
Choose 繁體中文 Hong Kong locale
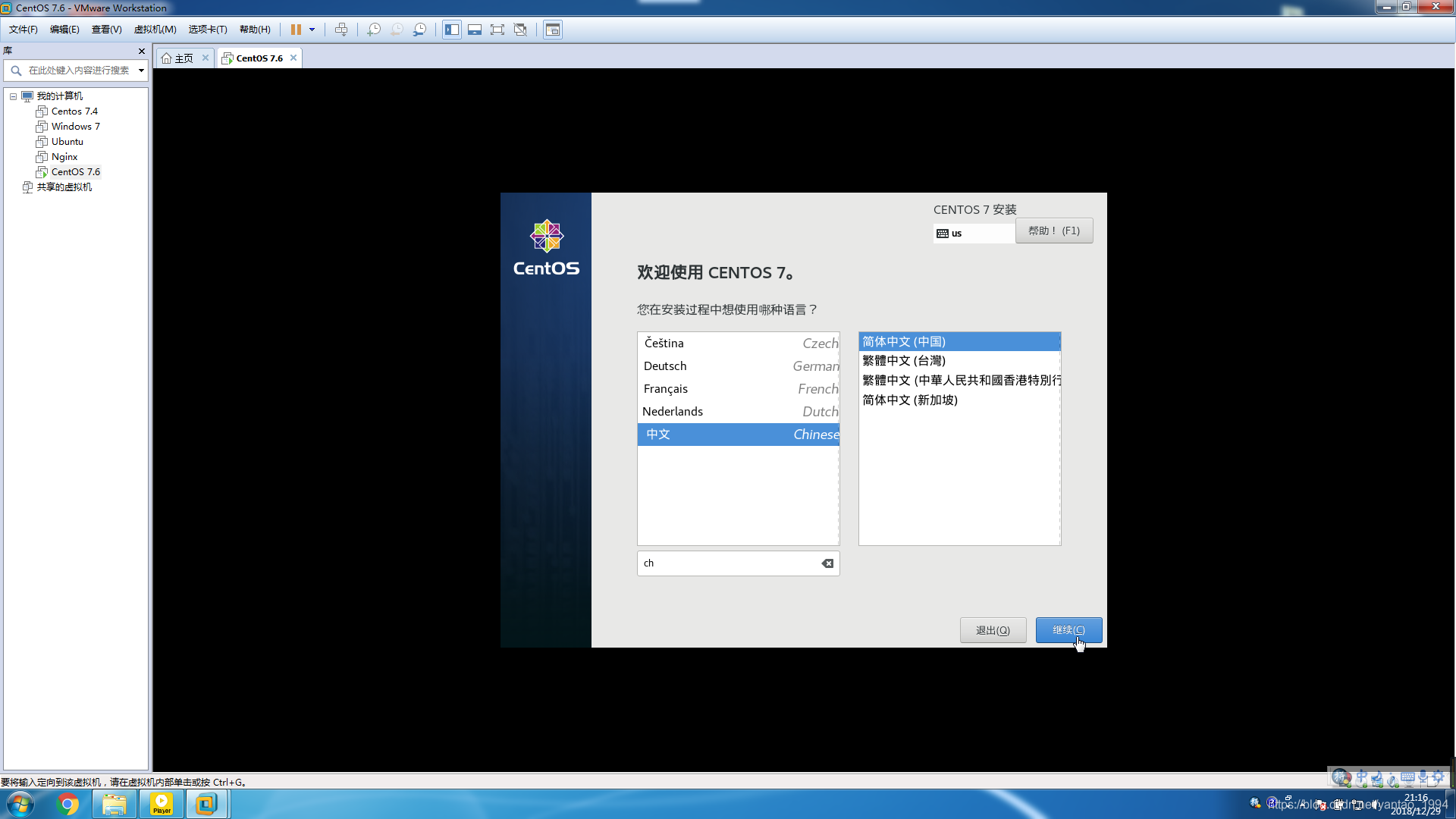(x=959, y=381)
